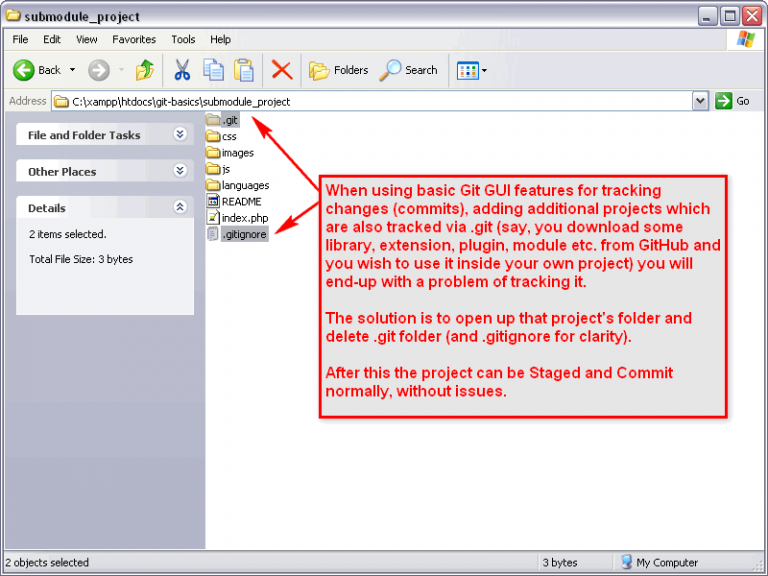Click the Forward arrow button
This screenshot has height=576, width=768.
pyautogui.click(x=98, y=70)
